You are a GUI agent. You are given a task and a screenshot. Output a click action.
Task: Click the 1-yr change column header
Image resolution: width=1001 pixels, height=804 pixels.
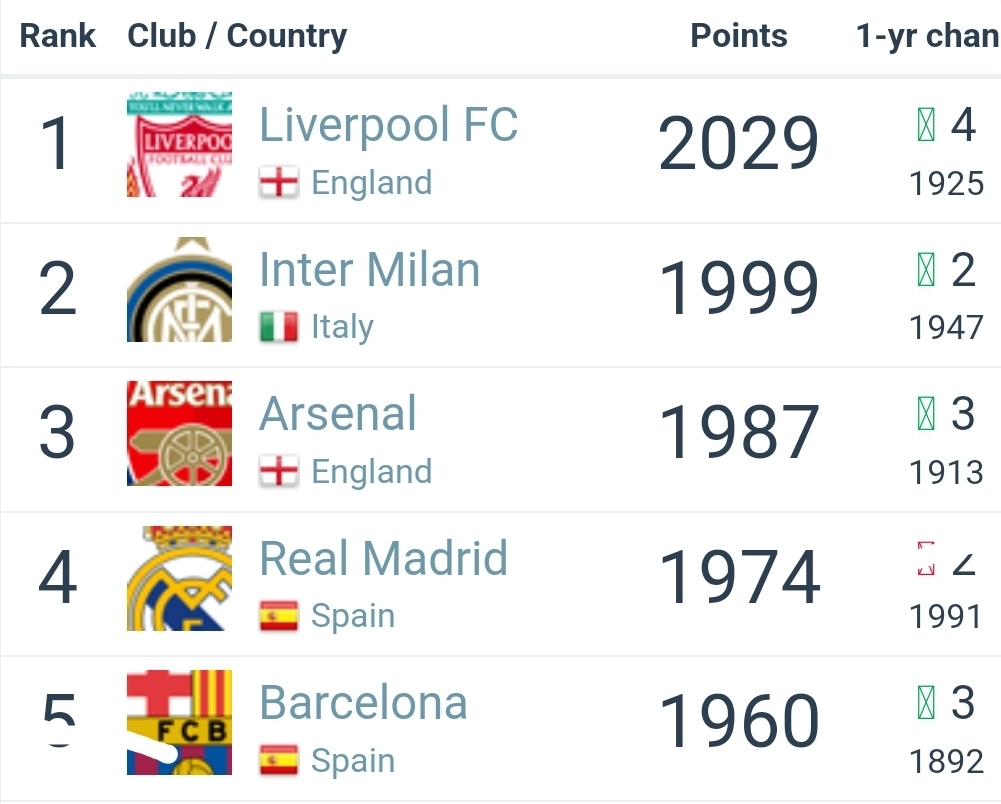927,36
